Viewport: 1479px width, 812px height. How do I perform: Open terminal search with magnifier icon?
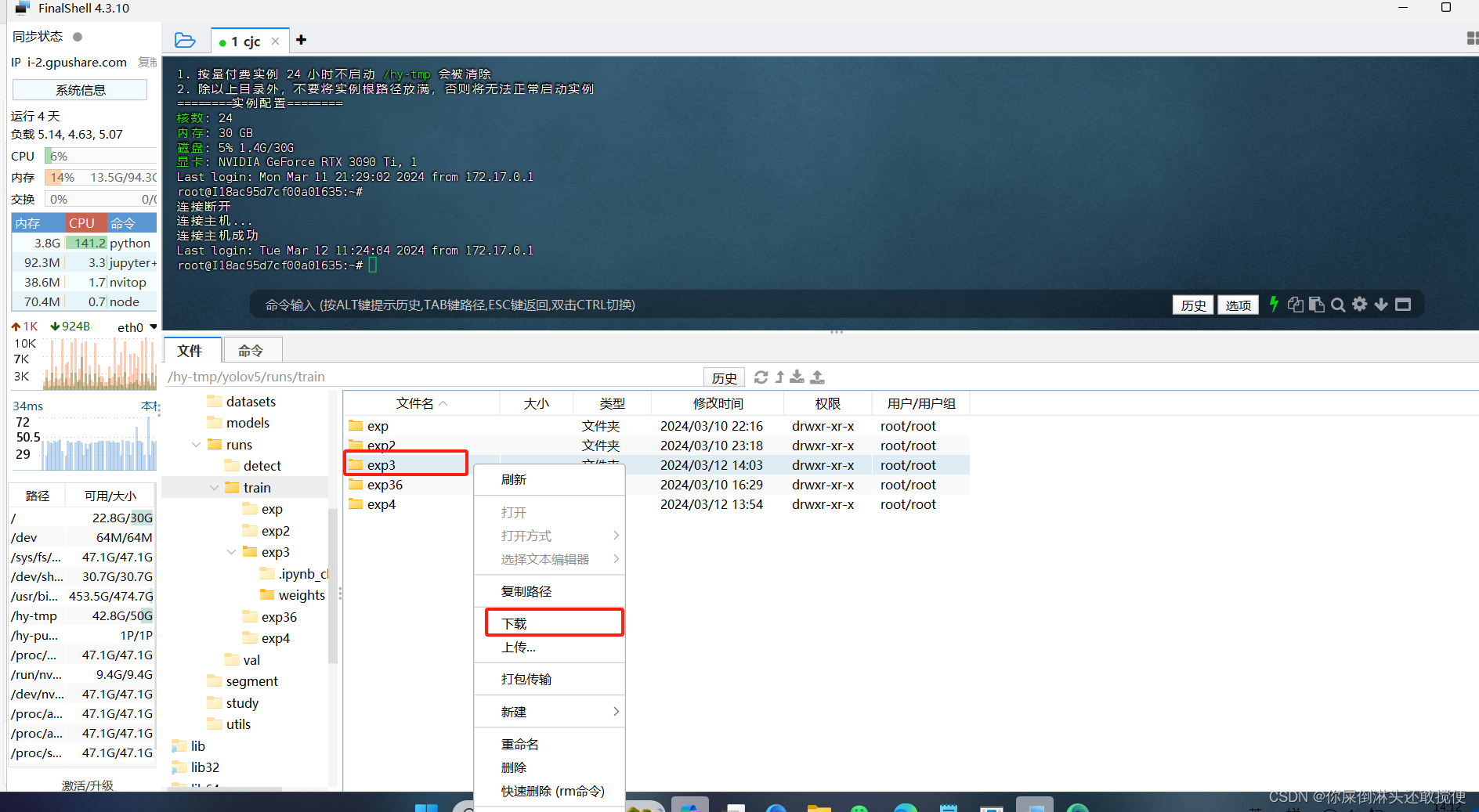1338,305
